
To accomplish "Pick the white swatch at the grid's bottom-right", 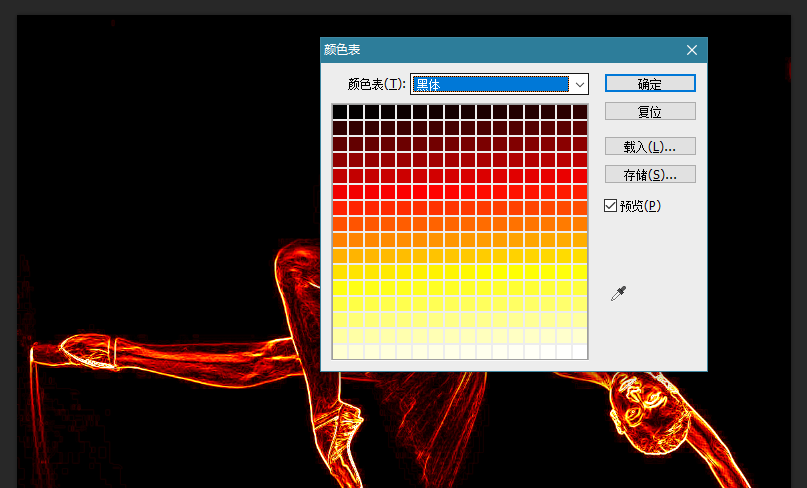I will (579, 351).
